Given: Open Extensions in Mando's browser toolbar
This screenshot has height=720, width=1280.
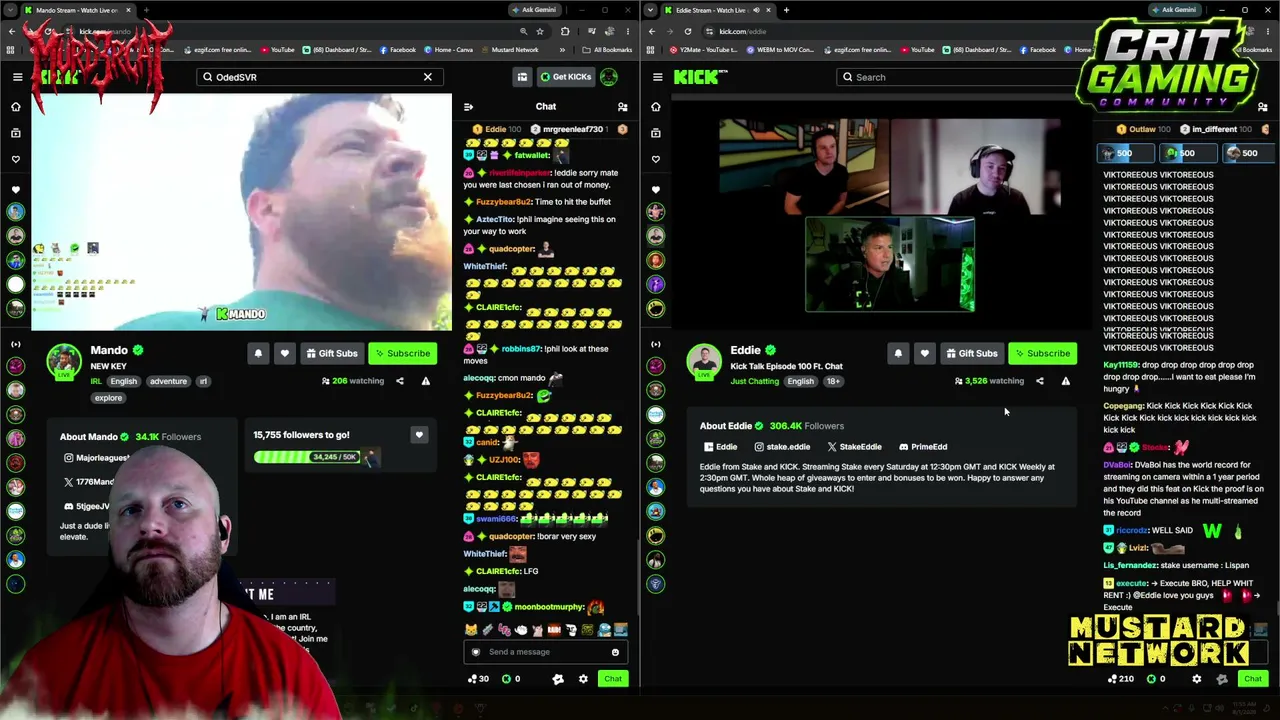Looking at the screenshot, I should [565, 31].
